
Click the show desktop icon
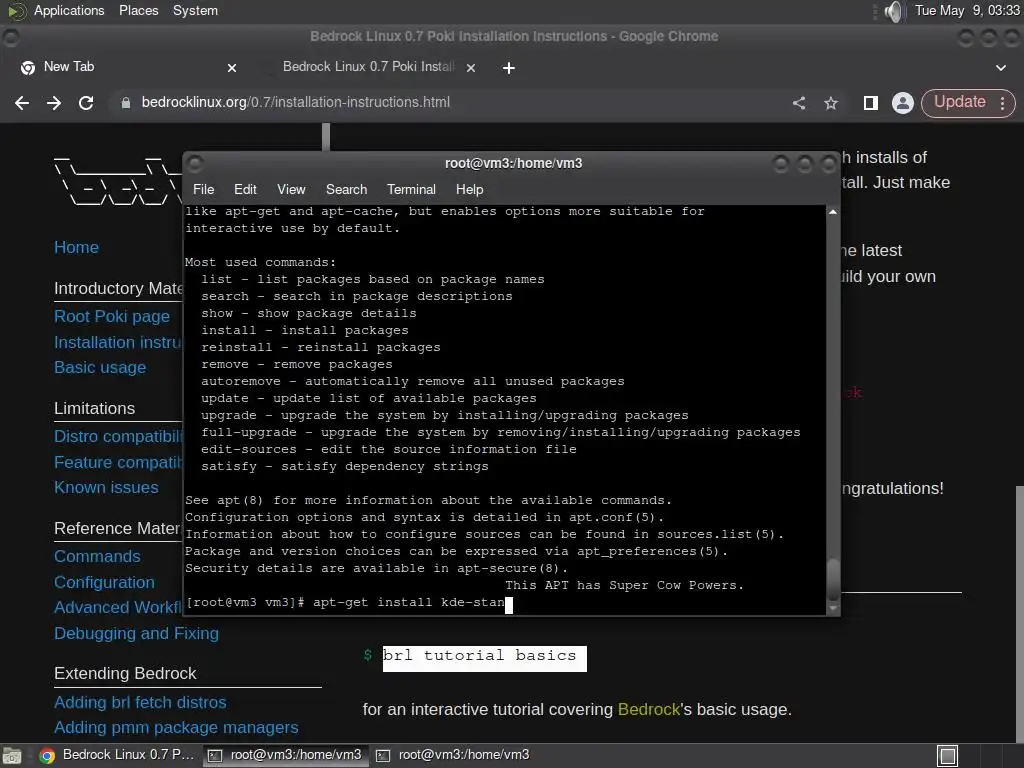[x=12, y=756]
